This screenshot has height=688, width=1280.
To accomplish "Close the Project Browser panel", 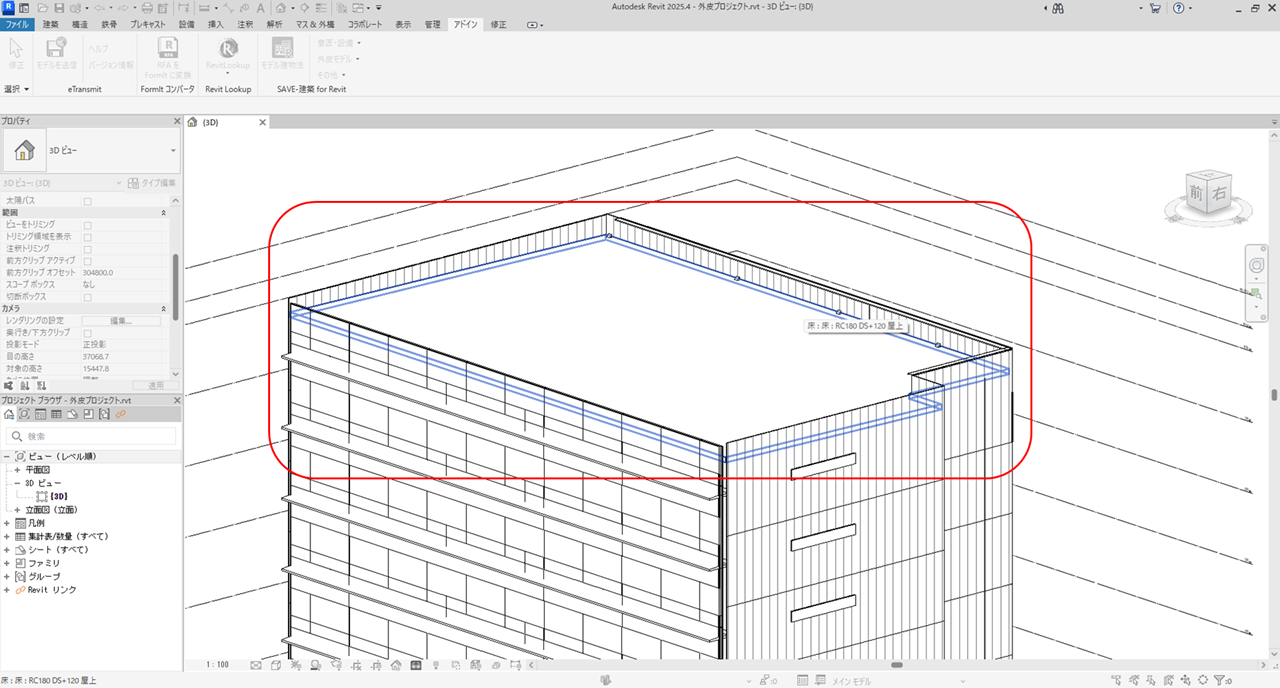I will coord(176,400).
